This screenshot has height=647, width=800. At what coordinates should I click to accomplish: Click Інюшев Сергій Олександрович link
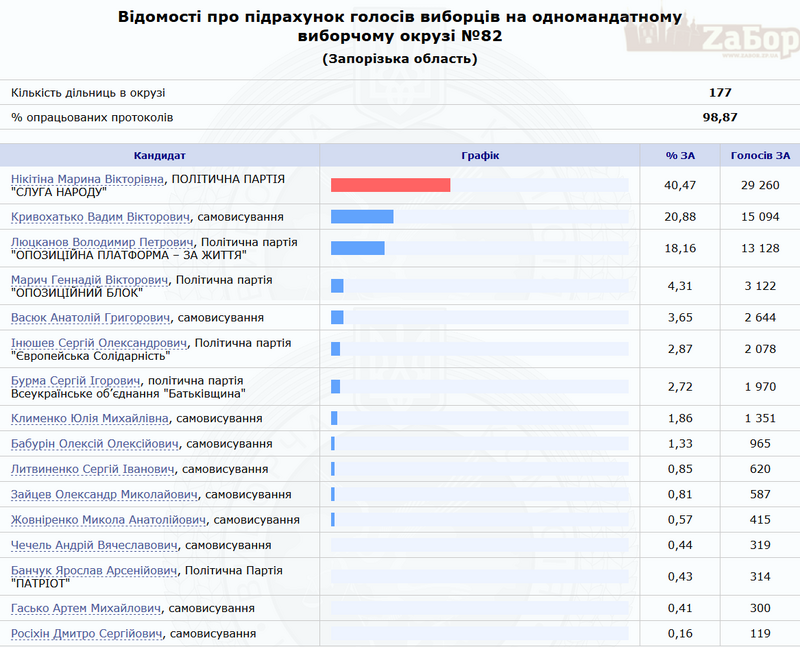coord(99,343)
